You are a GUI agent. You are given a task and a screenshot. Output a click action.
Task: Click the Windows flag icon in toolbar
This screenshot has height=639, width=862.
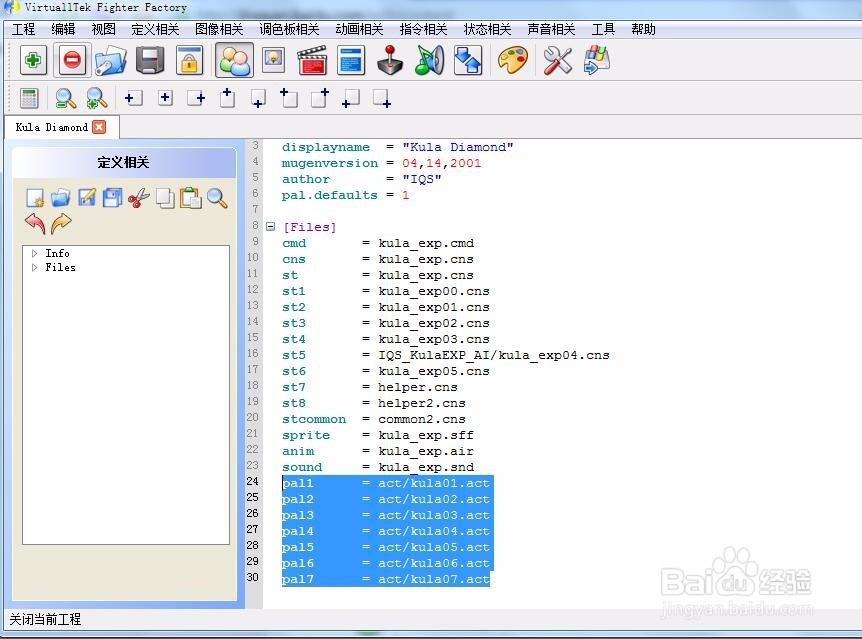(597, 60)
